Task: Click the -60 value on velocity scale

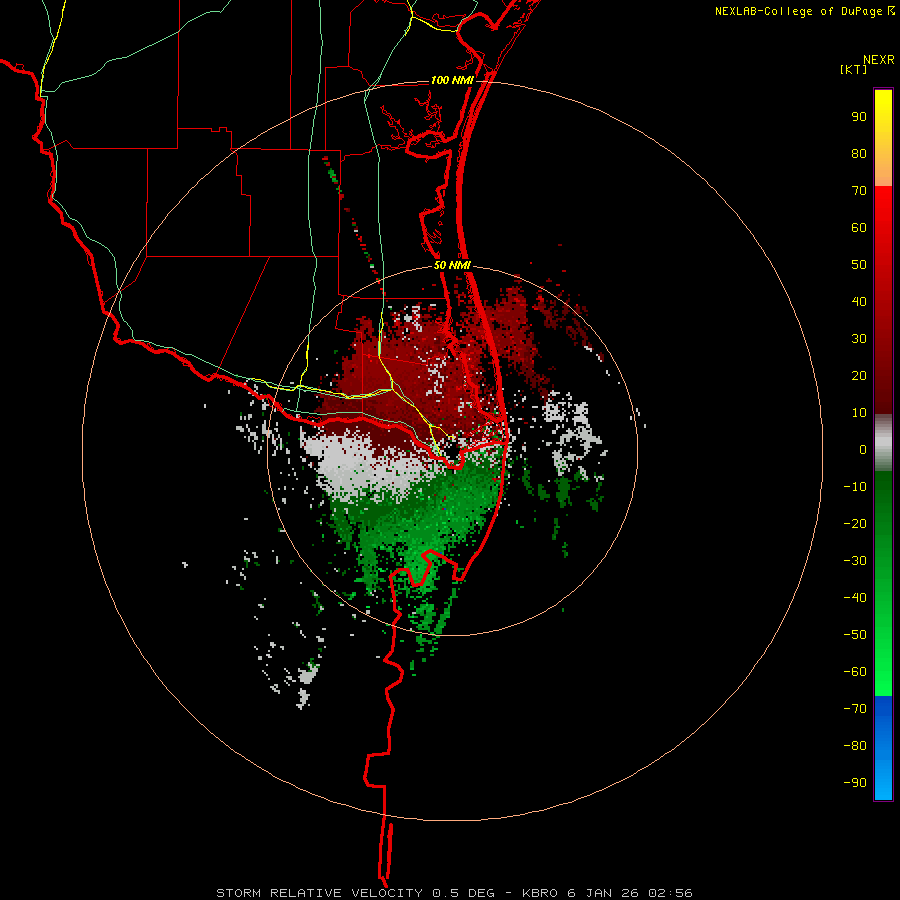Action: pyautogui.click(x=855, y=672)
